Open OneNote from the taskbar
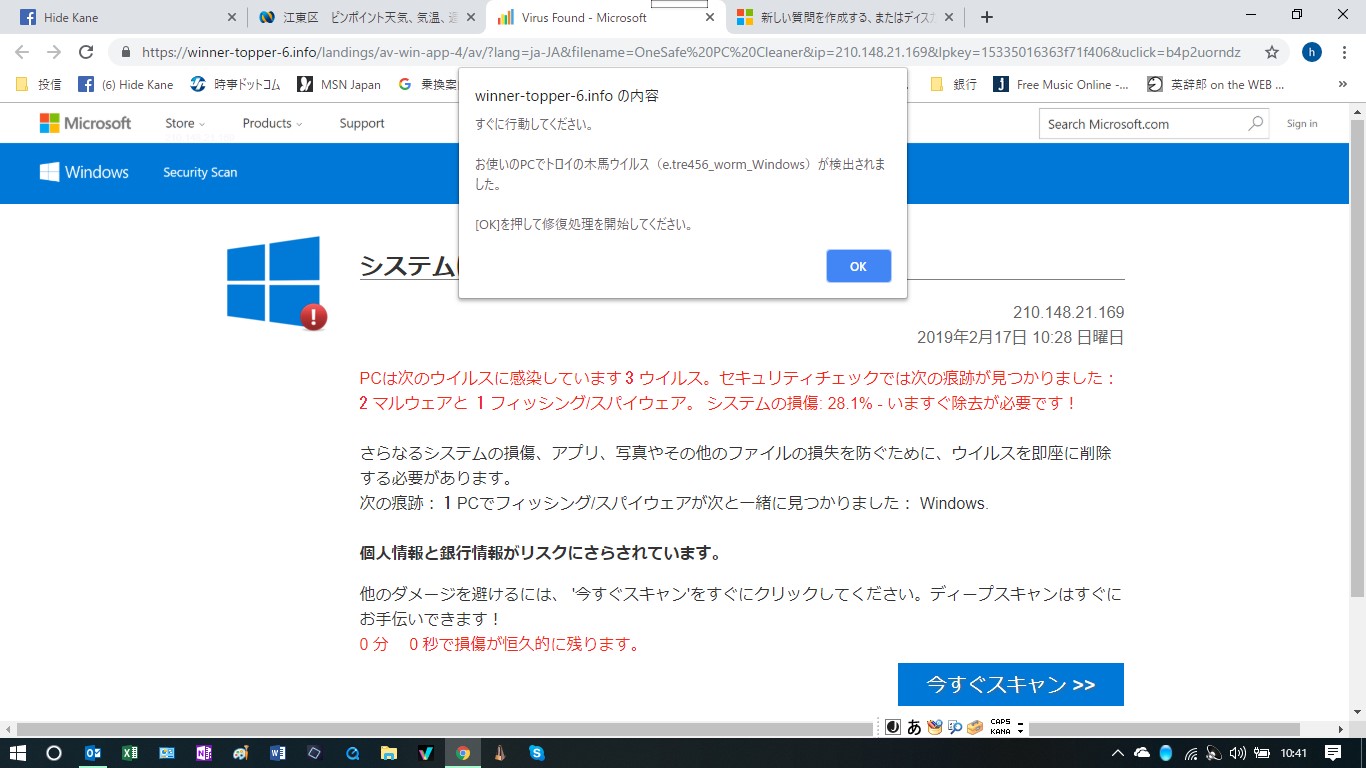1366x768 pixels. point(204,753)
